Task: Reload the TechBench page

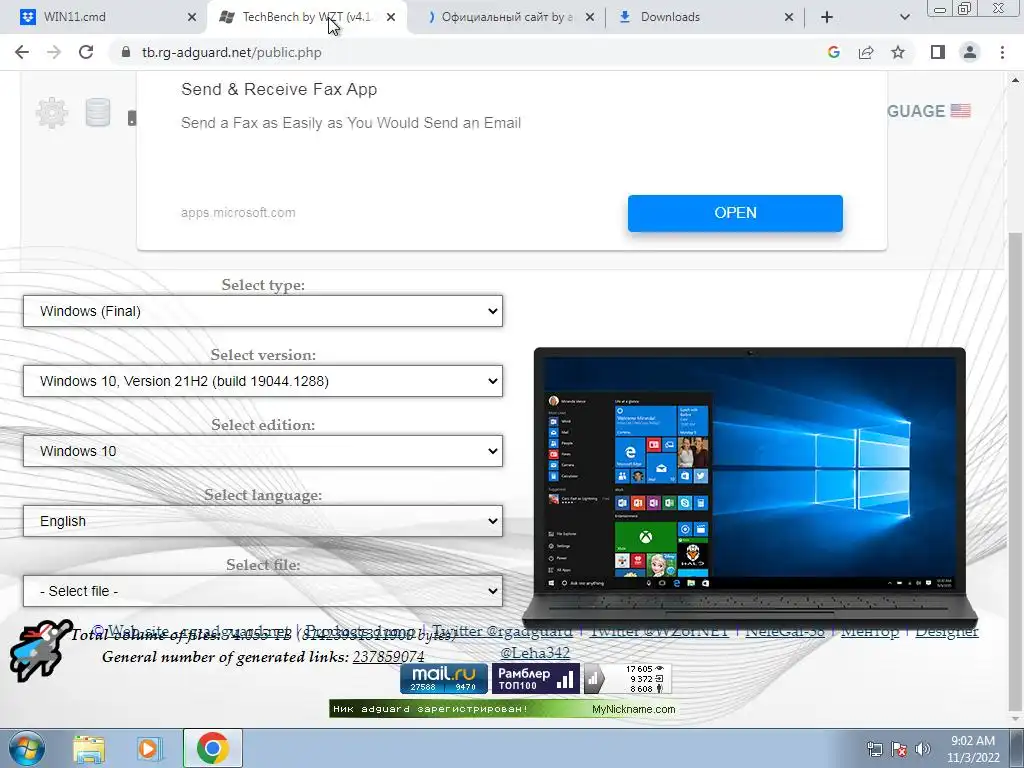Action: point(86,52)
